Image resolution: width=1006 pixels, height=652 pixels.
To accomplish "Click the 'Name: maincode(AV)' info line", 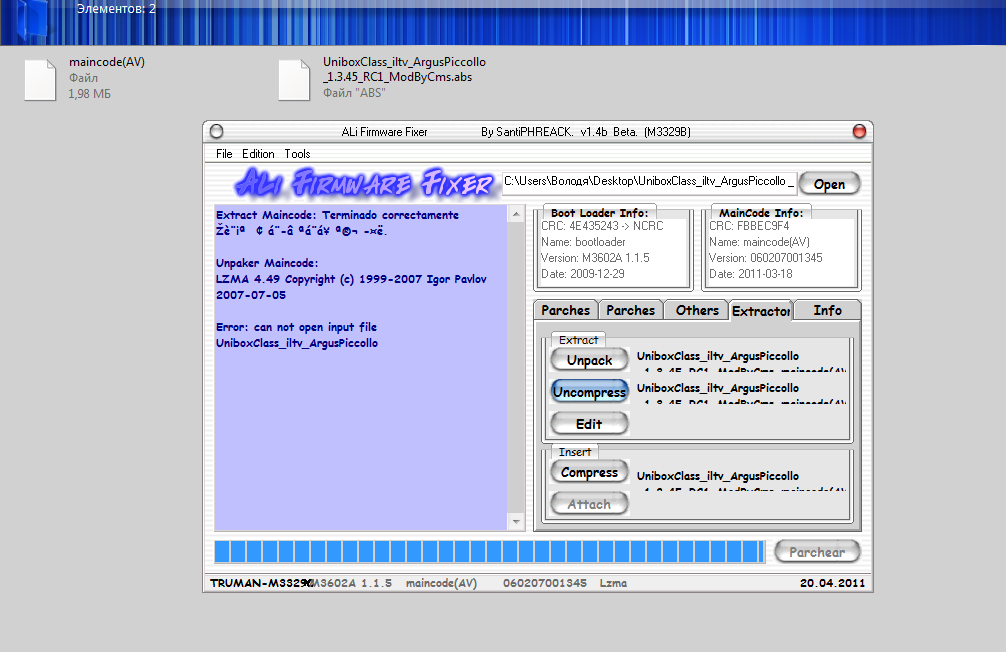I will pos(759,242).
